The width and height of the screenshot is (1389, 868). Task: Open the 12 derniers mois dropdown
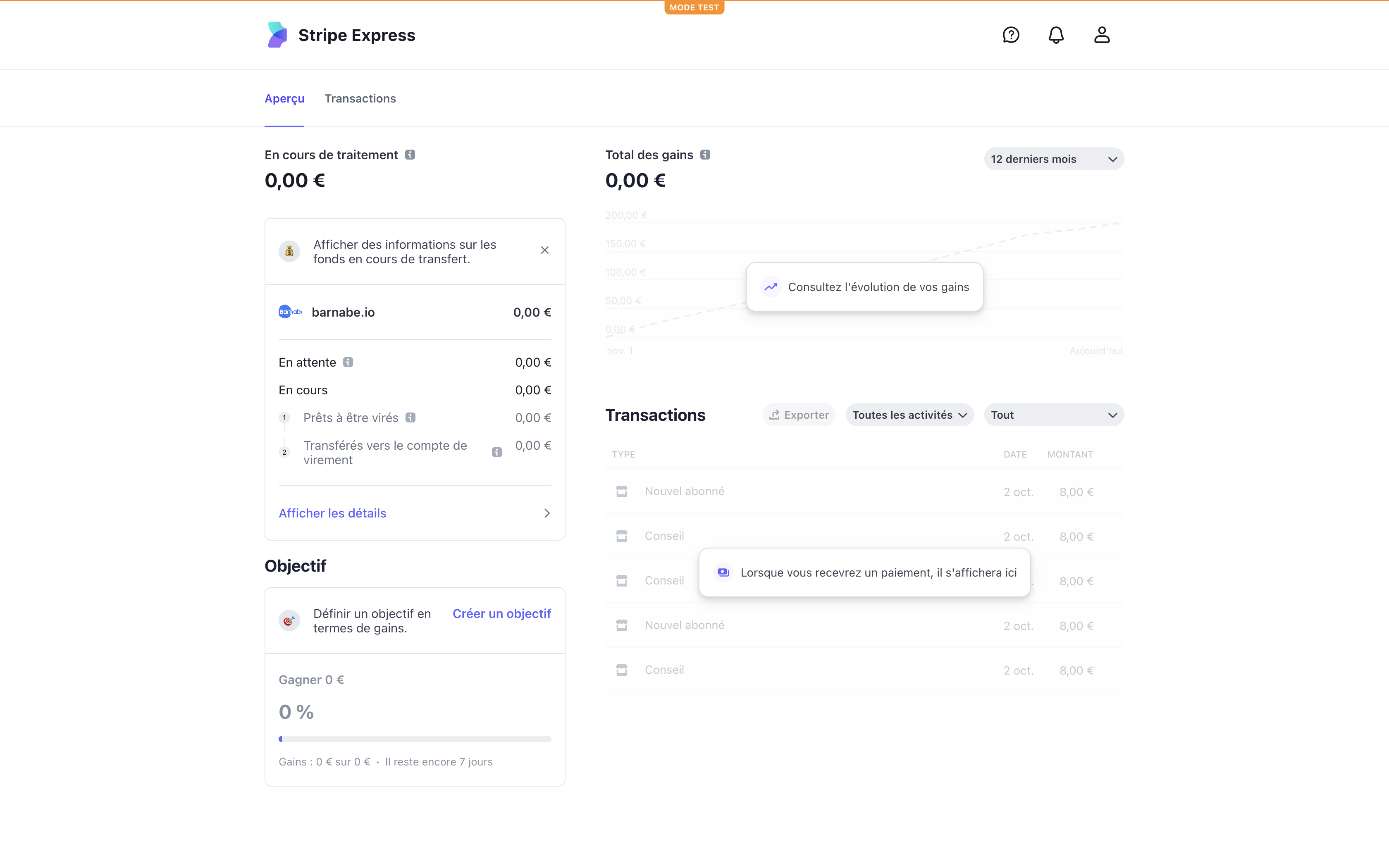click(1054, 159)
